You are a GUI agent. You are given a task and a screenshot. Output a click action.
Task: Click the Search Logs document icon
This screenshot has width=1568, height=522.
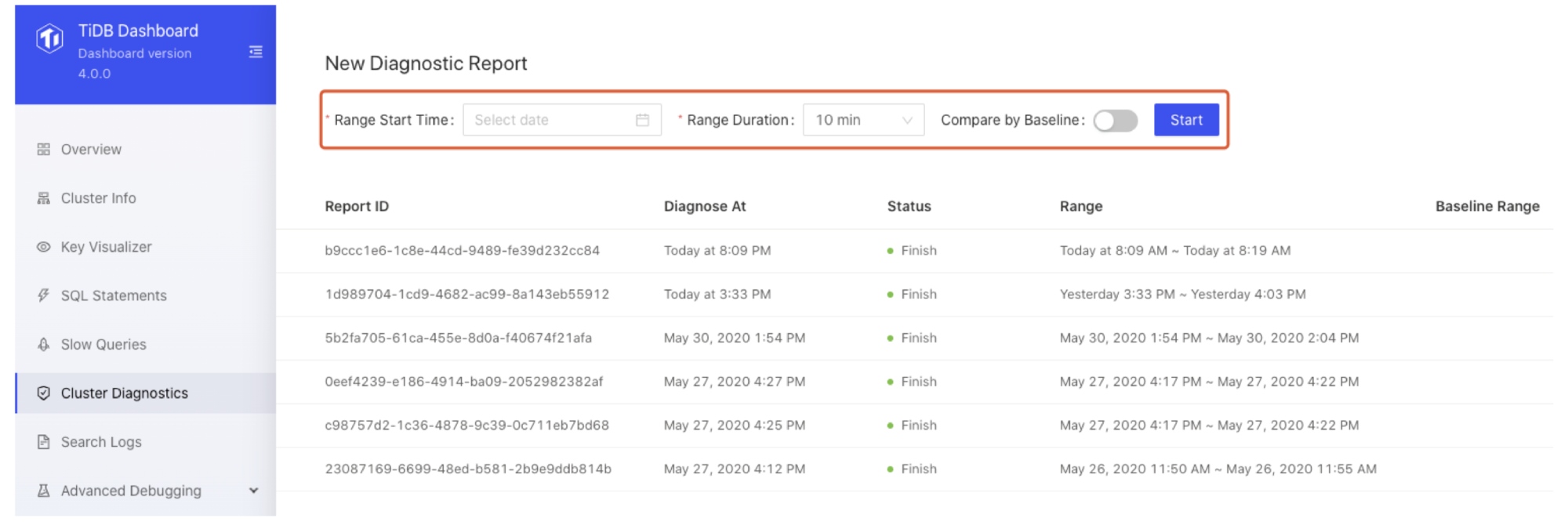[43, 442]
